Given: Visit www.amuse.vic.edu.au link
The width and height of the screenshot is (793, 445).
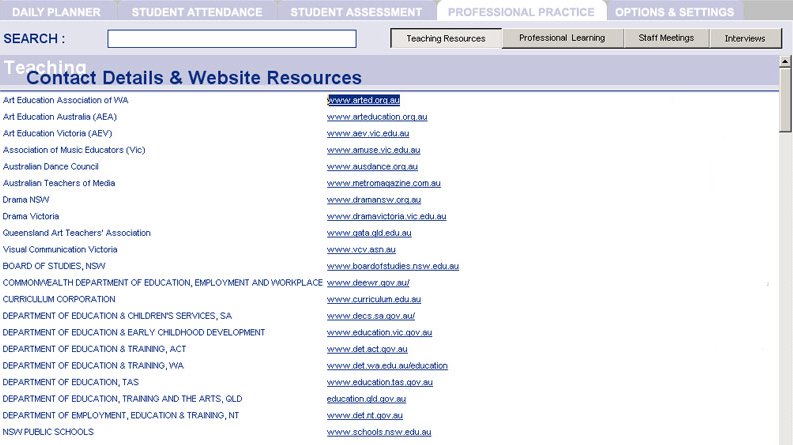Looking at the screenshot, I should point(373,150).
